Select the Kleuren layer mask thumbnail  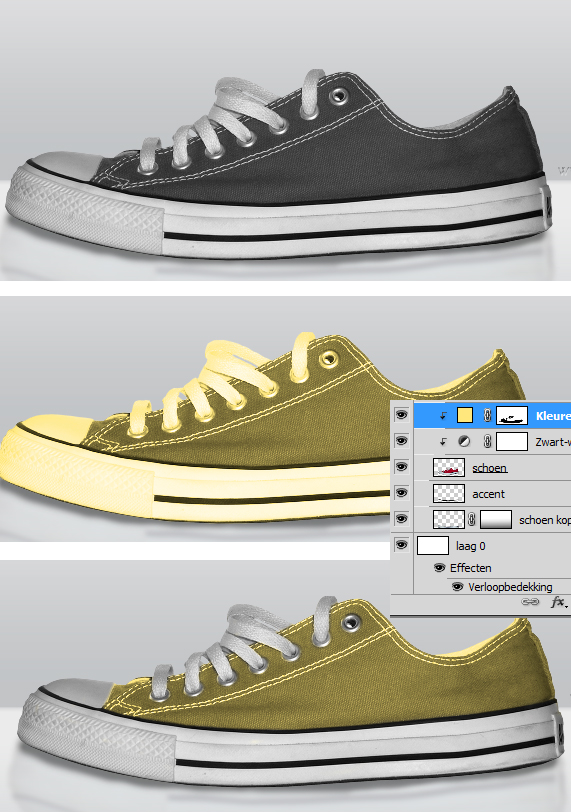coord(512,415)
